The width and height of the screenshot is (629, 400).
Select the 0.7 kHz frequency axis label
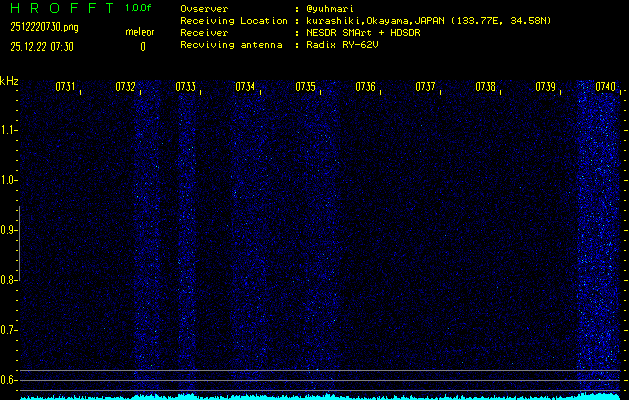(x=9, y=329)
